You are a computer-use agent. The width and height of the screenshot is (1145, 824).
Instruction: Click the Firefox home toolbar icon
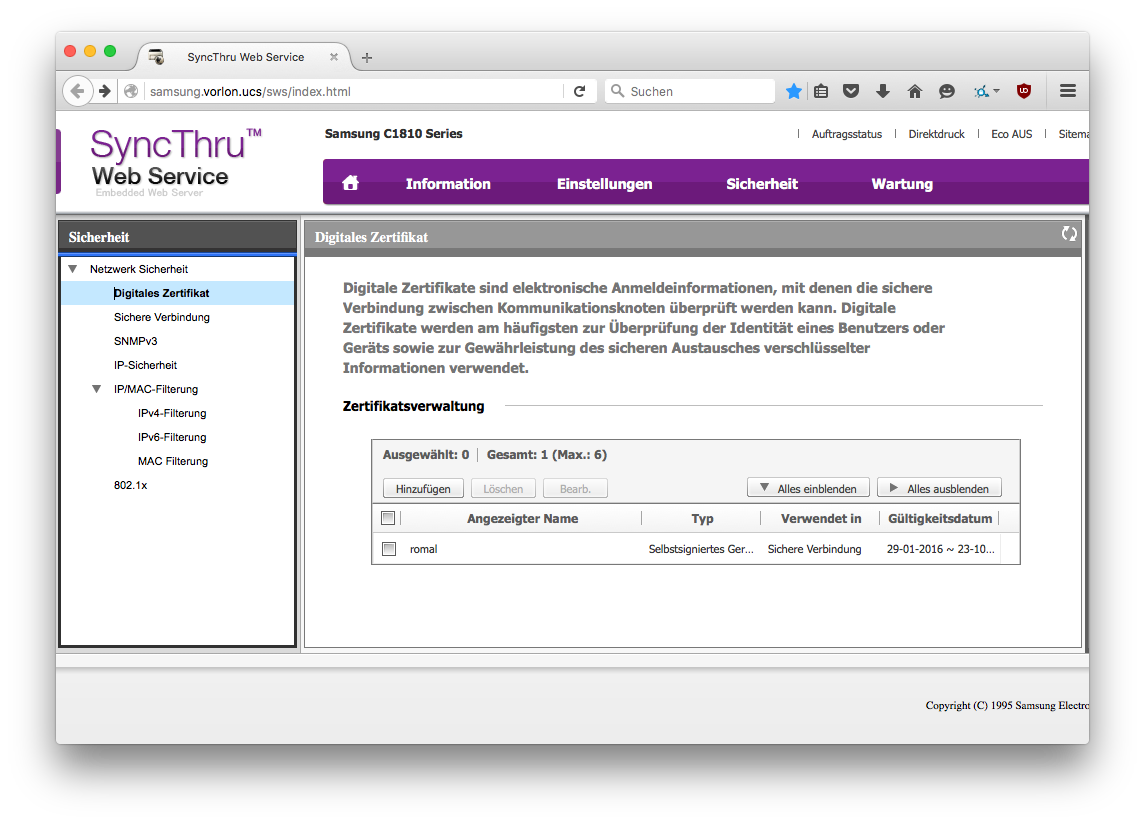coord(914,91)
